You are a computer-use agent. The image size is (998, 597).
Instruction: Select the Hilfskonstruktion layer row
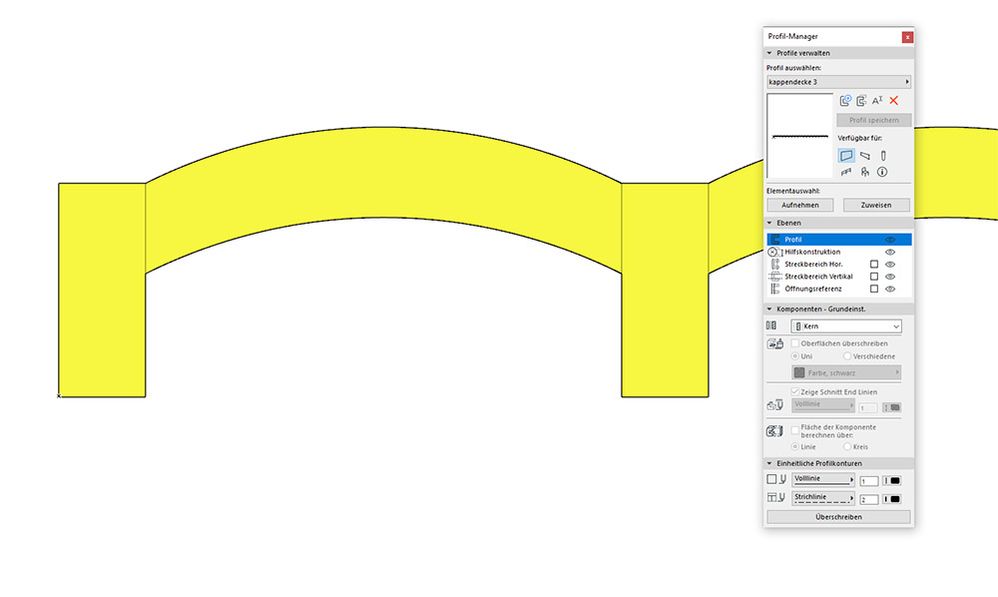coord(840,252)
